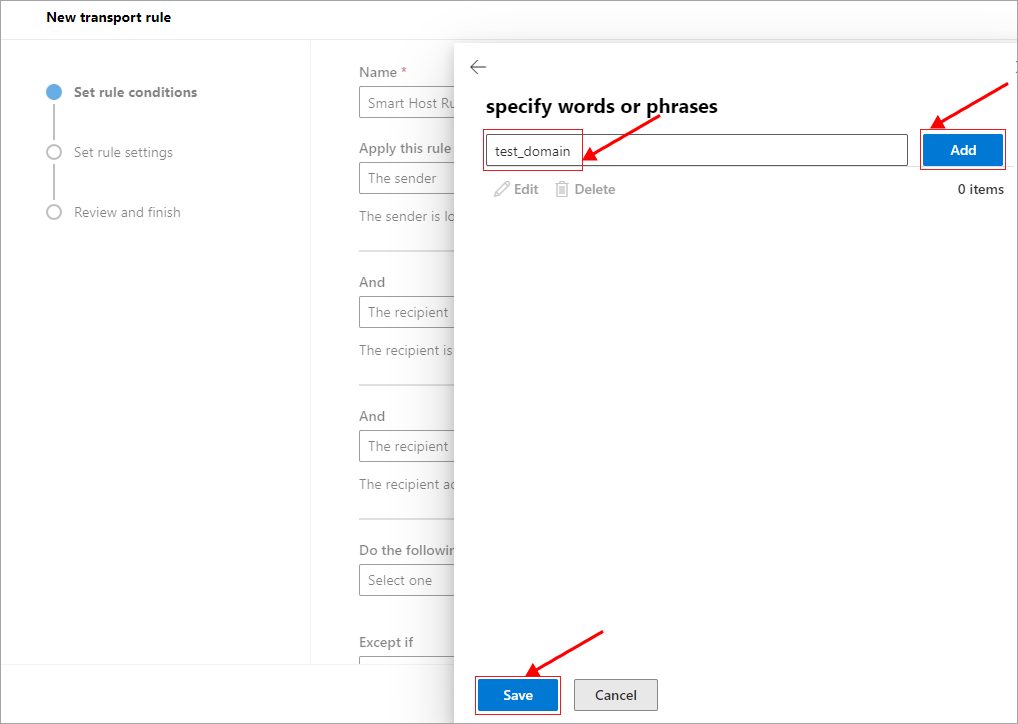
Task: Focus the test_domain text field
Action: [696, 151]
